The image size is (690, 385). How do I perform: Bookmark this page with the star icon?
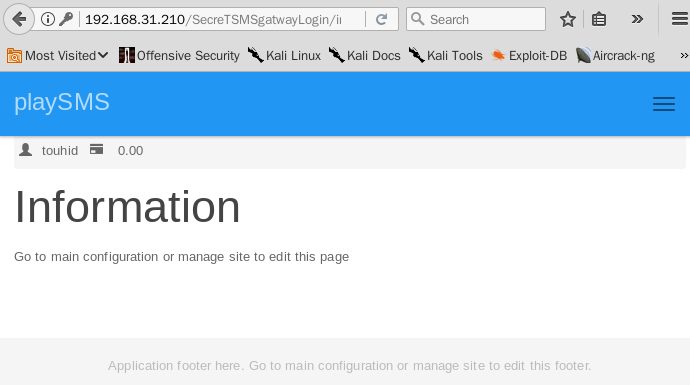pos(568,19)
